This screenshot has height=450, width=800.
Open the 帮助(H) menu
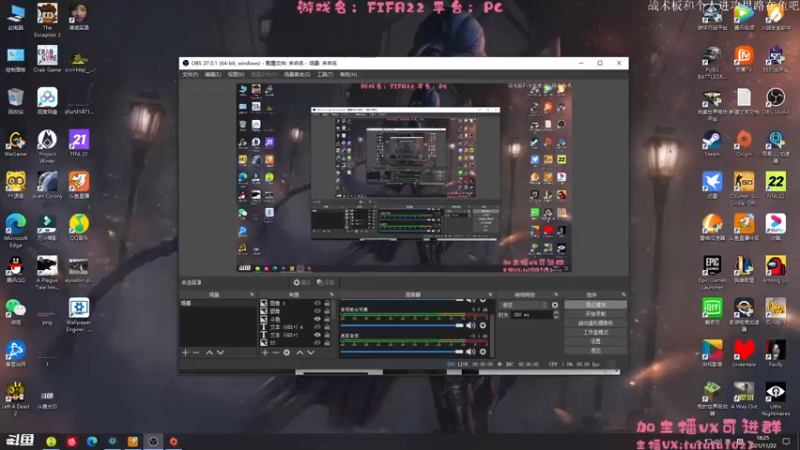348,74
